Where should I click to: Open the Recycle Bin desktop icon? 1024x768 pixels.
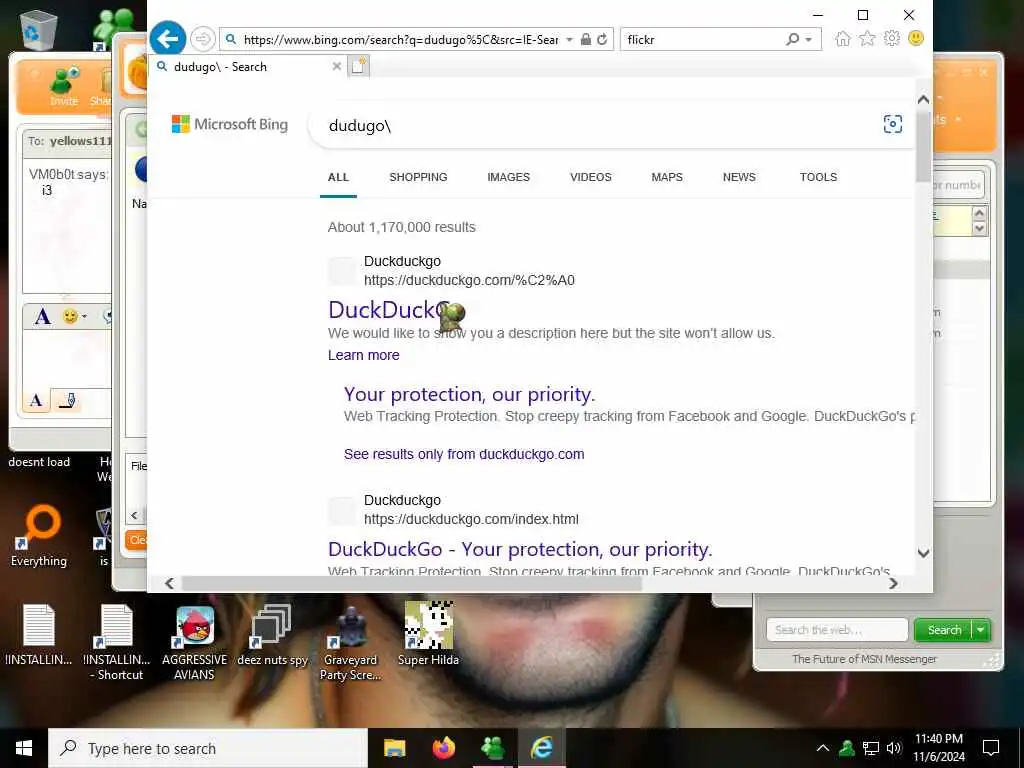(x=39, y=29)
